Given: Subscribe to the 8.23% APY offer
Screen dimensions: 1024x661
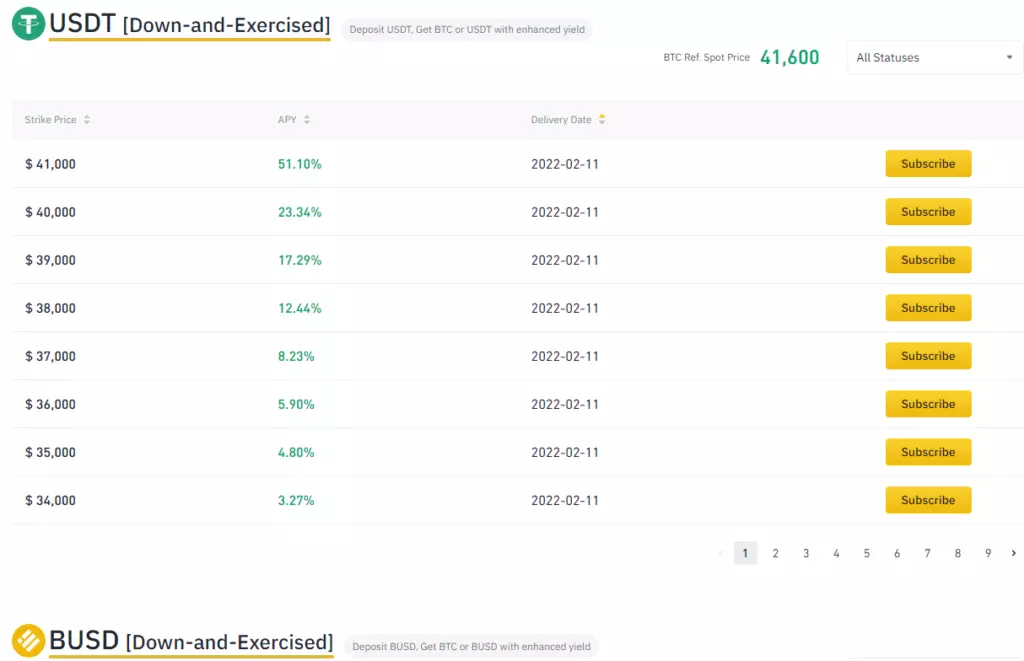Looking at the screenshot, I should pyautogui.click(x=928, y=356).
